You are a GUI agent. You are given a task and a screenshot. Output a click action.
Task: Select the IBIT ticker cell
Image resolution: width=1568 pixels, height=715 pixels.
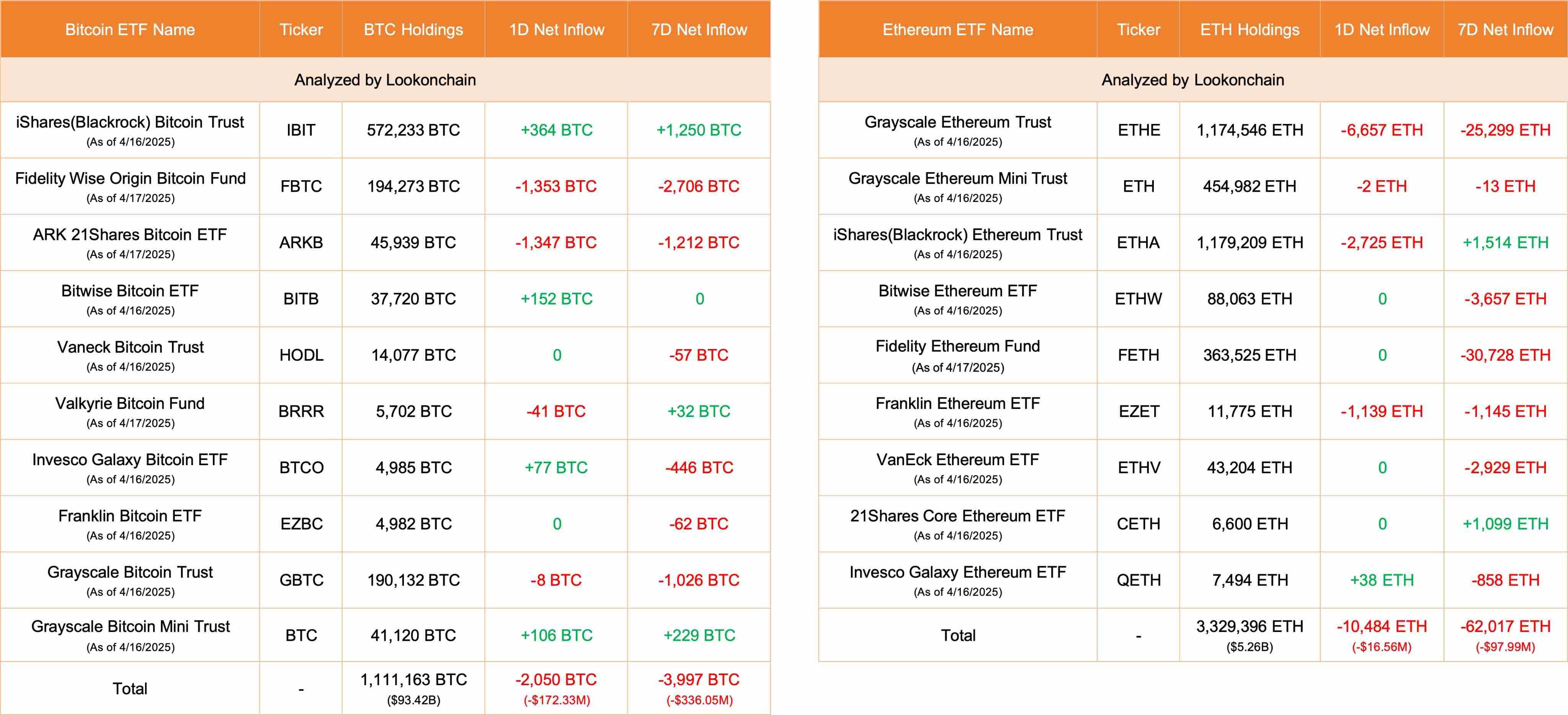(x=301, y=130)
